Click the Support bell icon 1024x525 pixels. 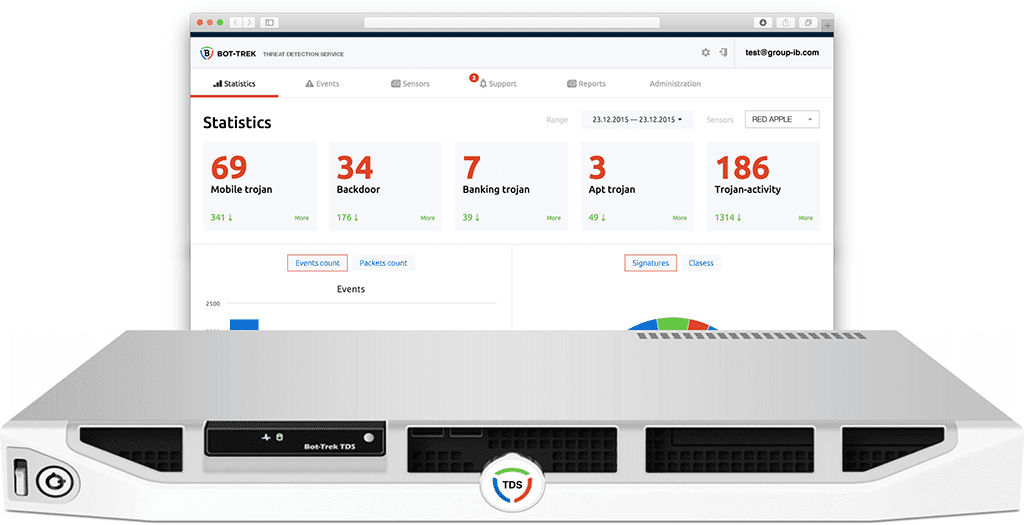[x=483, y=84]
